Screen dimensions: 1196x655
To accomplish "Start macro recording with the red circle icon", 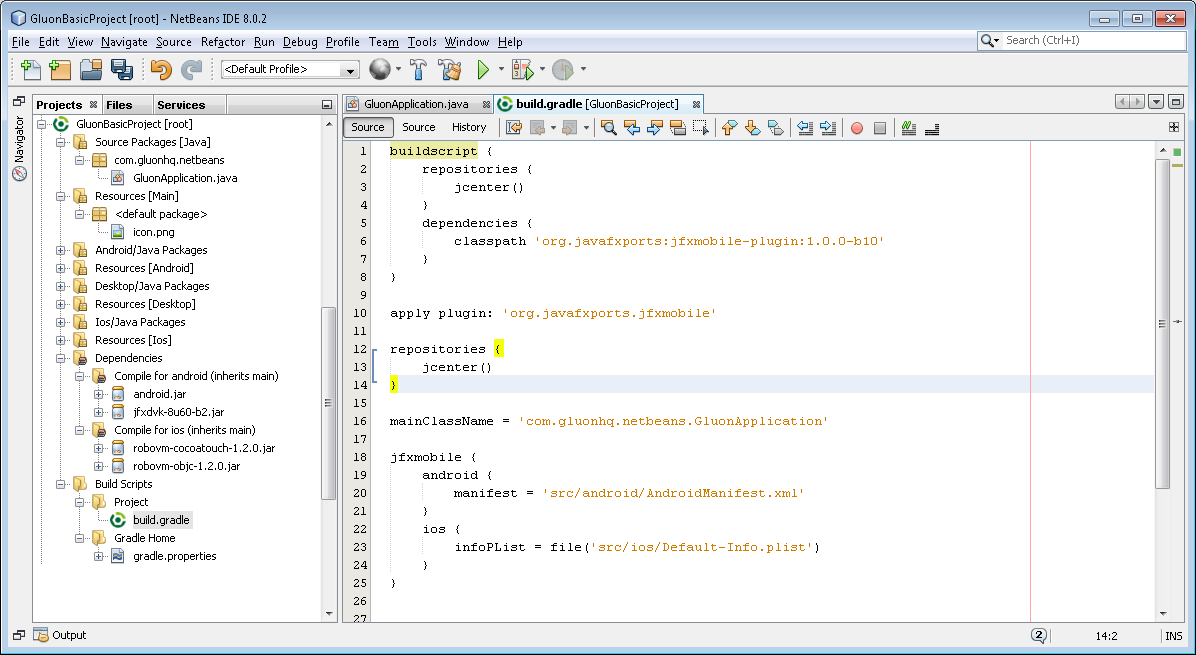I will [x=857, y=127].
